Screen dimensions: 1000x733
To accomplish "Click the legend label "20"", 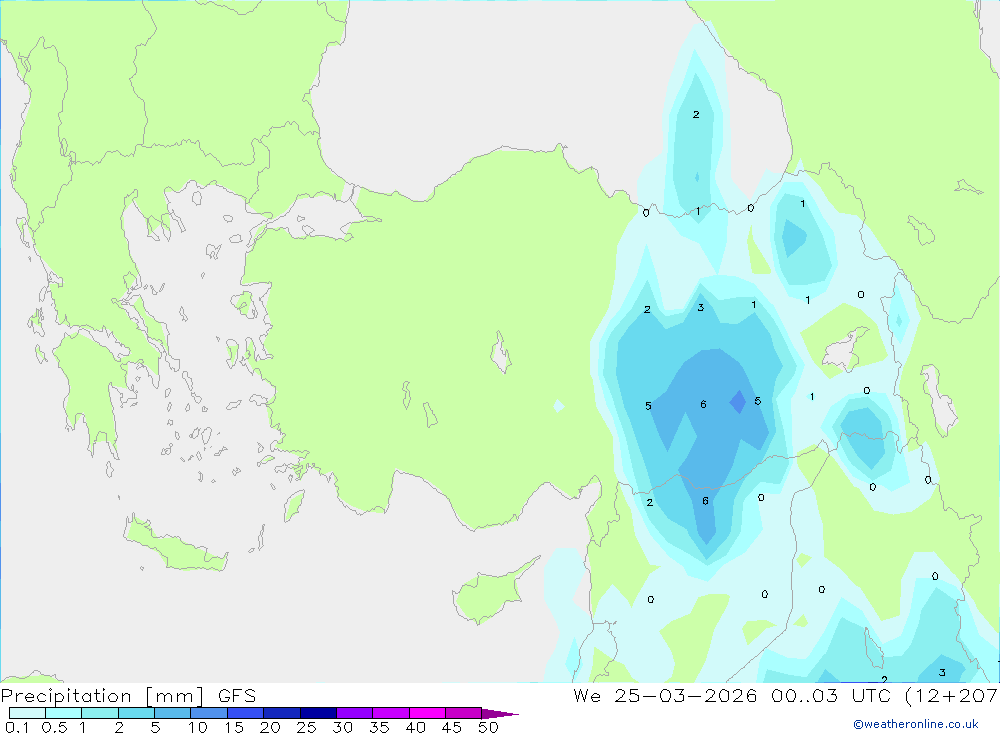I will [270, 727].
